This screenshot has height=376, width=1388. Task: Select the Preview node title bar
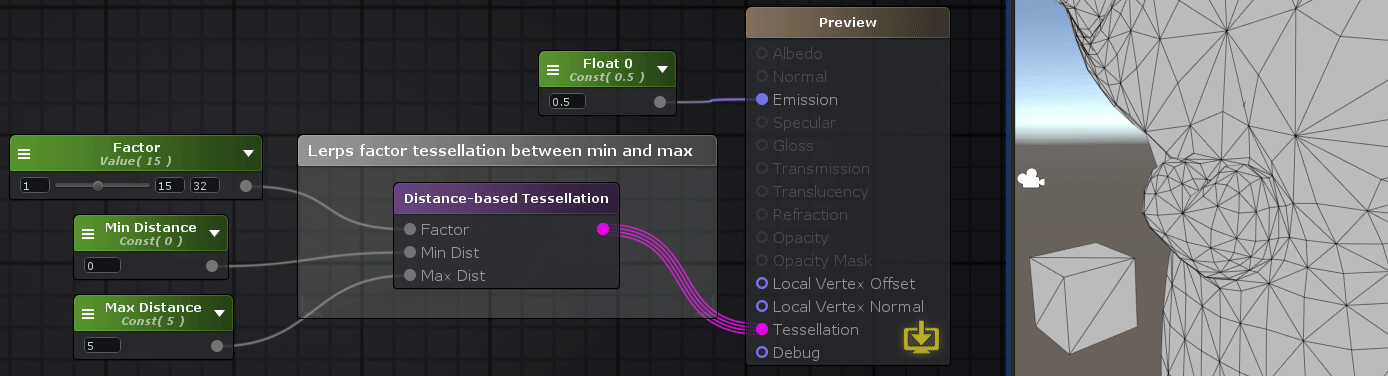coord(848,22)
